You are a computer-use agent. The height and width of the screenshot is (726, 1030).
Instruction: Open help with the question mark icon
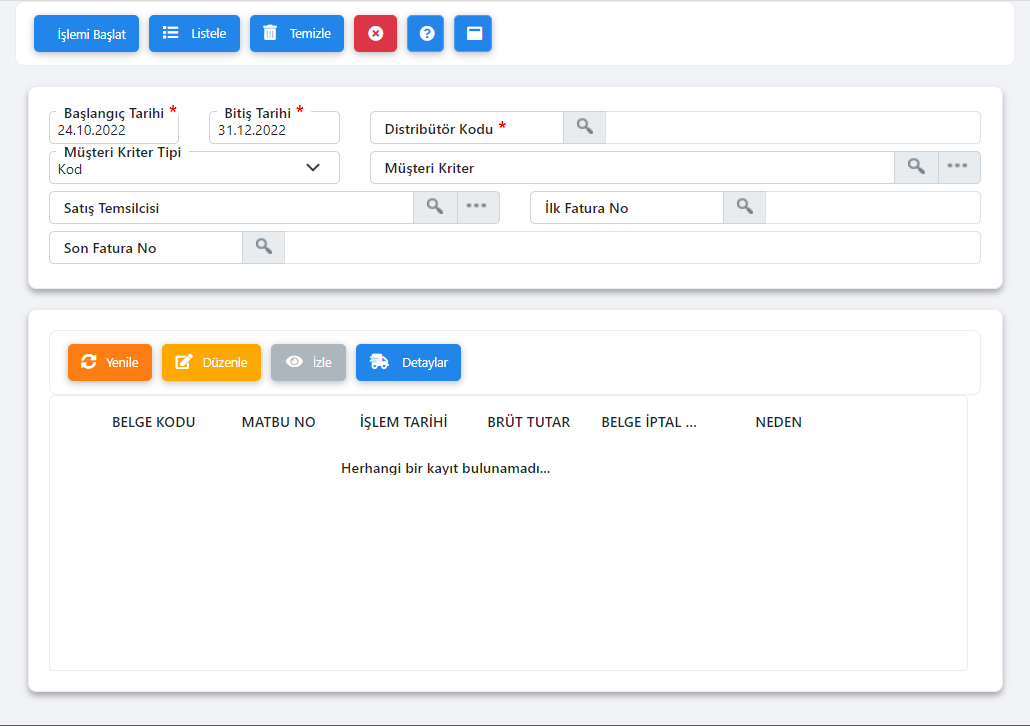[426, 33]
